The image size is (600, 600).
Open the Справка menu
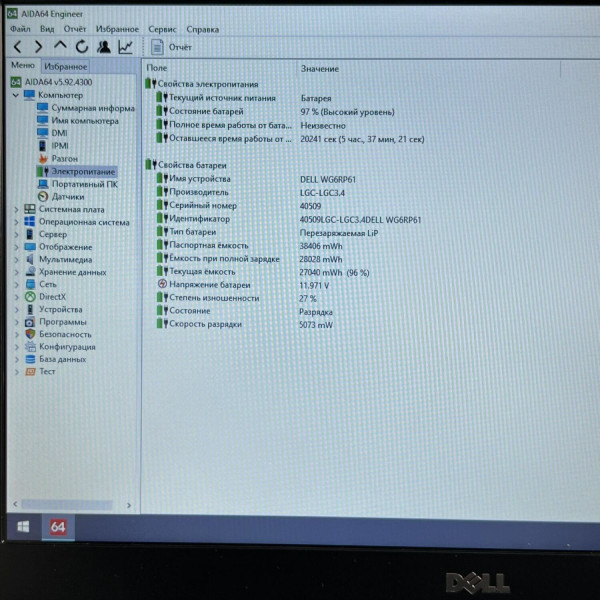(x=203, y=29)
